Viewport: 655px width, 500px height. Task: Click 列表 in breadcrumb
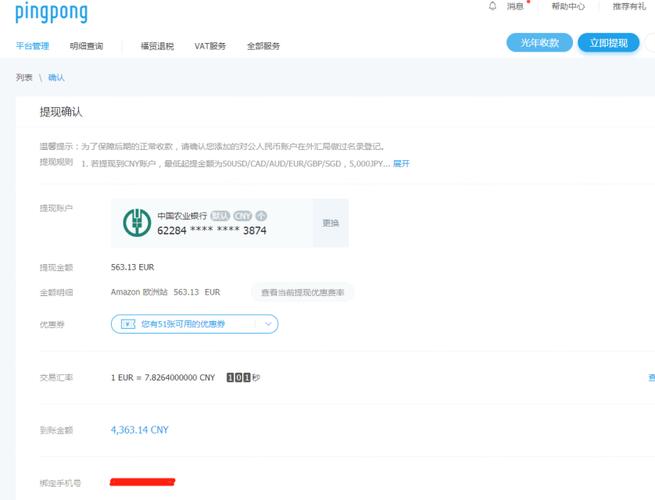(x=24, y=77)
